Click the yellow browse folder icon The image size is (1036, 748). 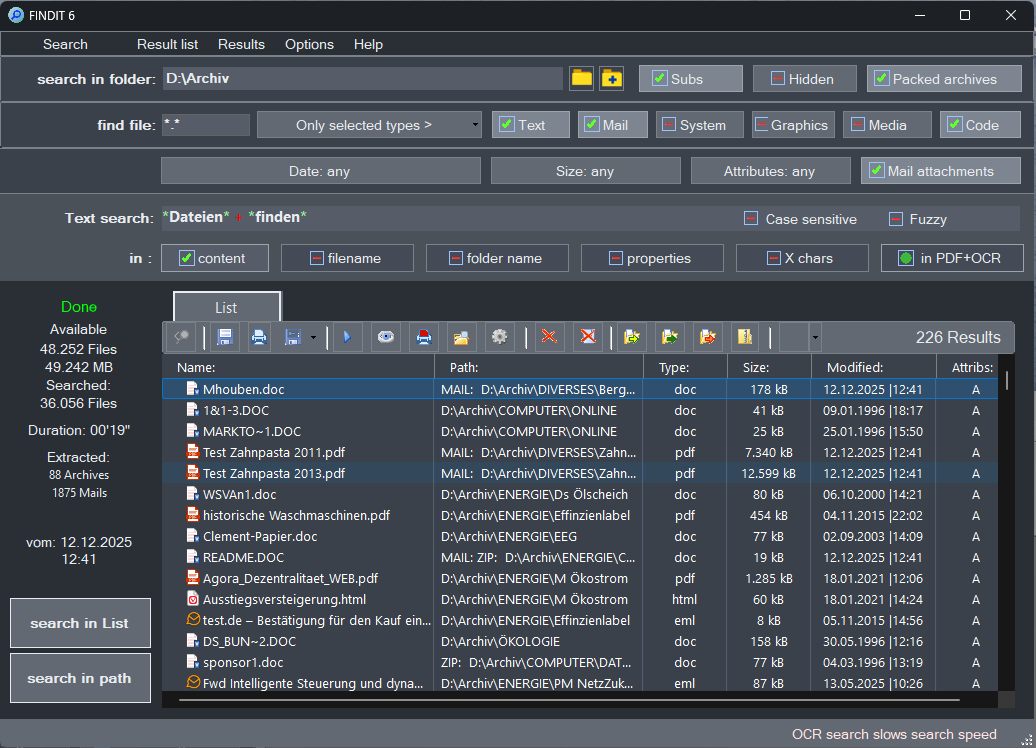click(x=581, y=79)
